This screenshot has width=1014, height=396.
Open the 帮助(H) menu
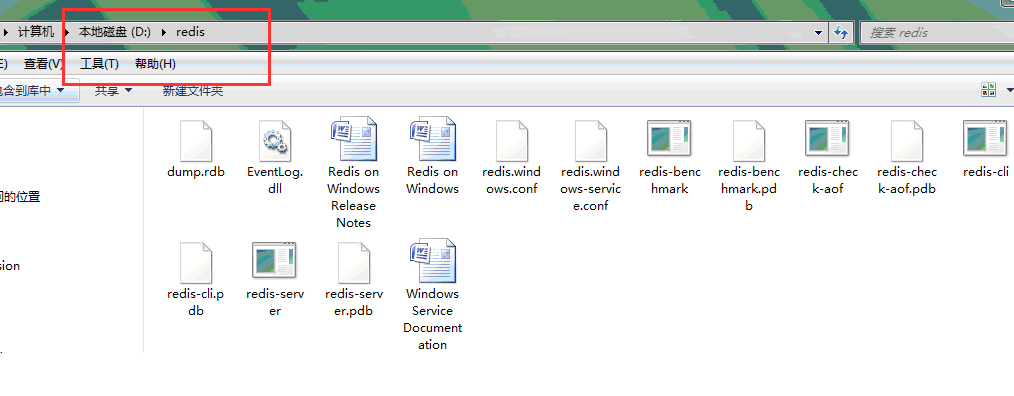click(x=155, y=63)
